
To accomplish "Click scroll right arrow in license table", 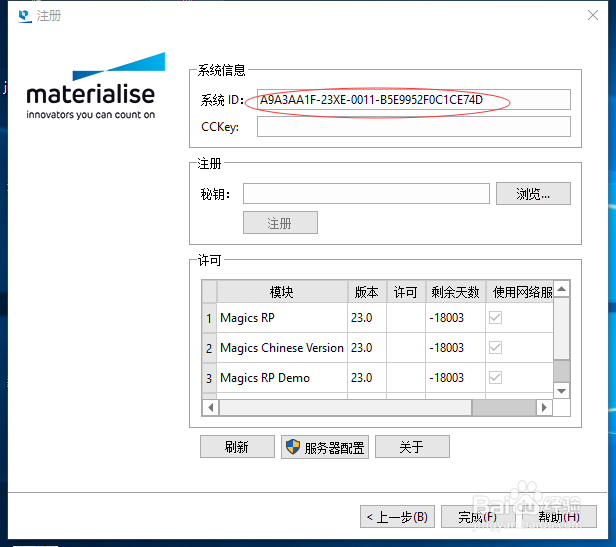I will 544,407.
